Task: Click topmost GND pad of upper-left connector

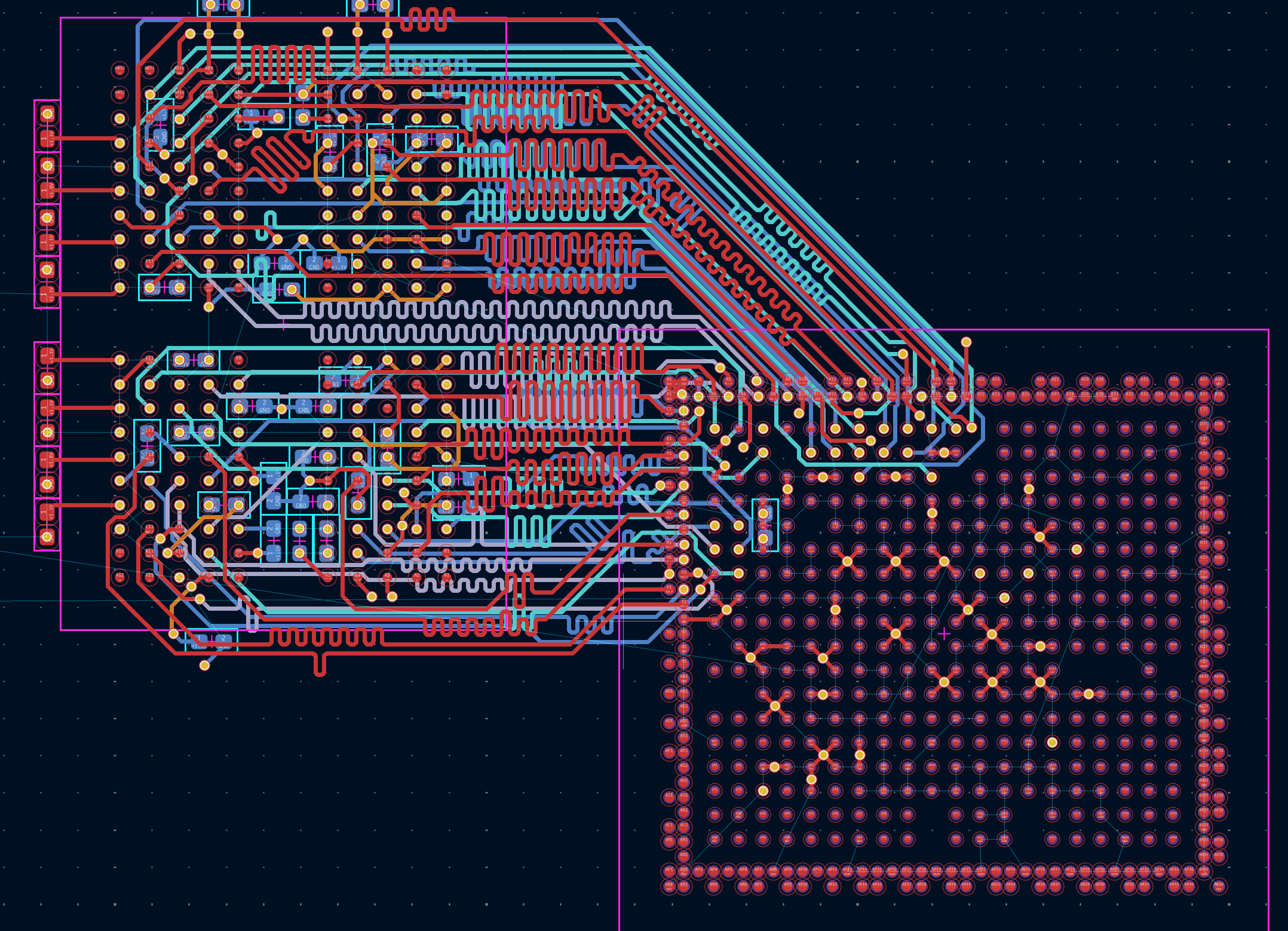Action: click(x=47, y=114)
